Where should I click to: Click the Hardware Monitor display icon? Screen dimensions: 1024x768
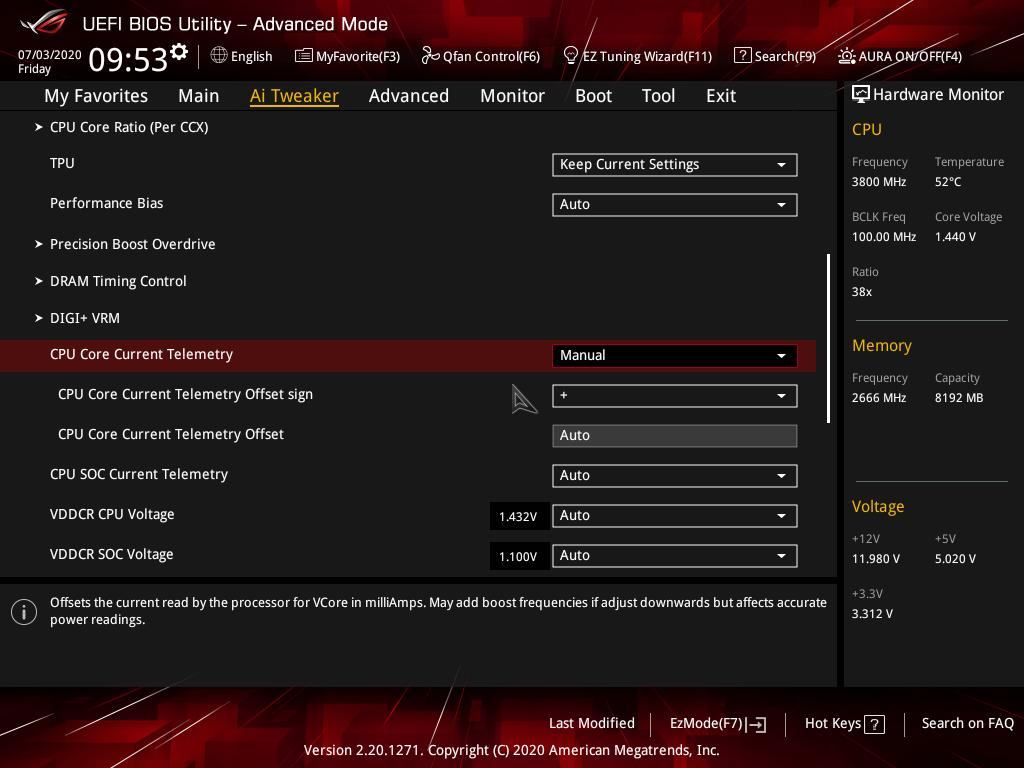[x=861, y=94]
